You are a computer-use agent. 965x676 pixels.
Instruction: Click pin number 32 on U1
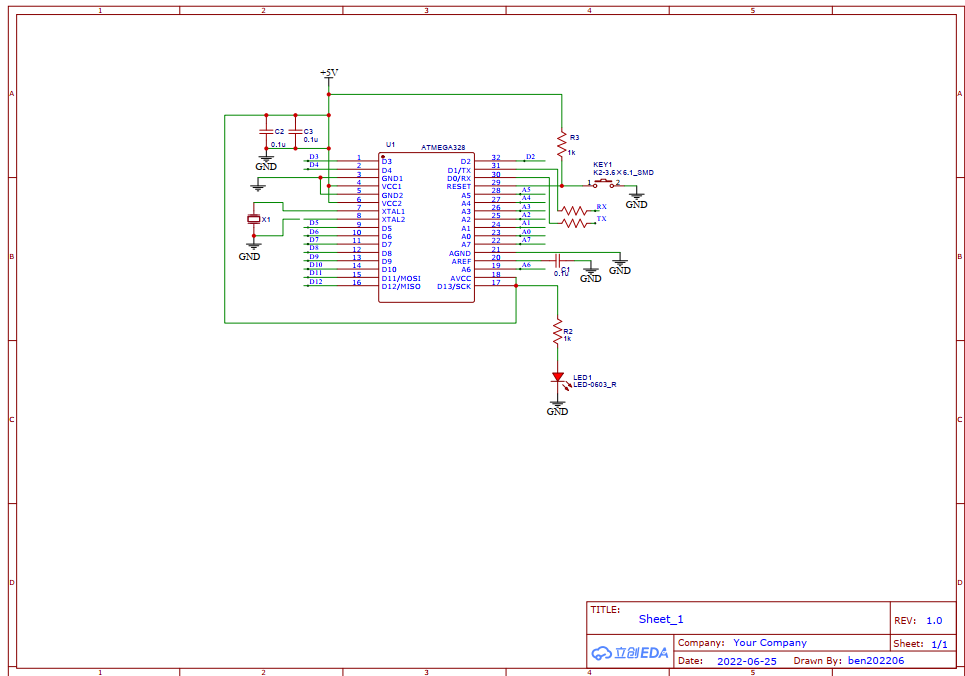pos(496,158)
